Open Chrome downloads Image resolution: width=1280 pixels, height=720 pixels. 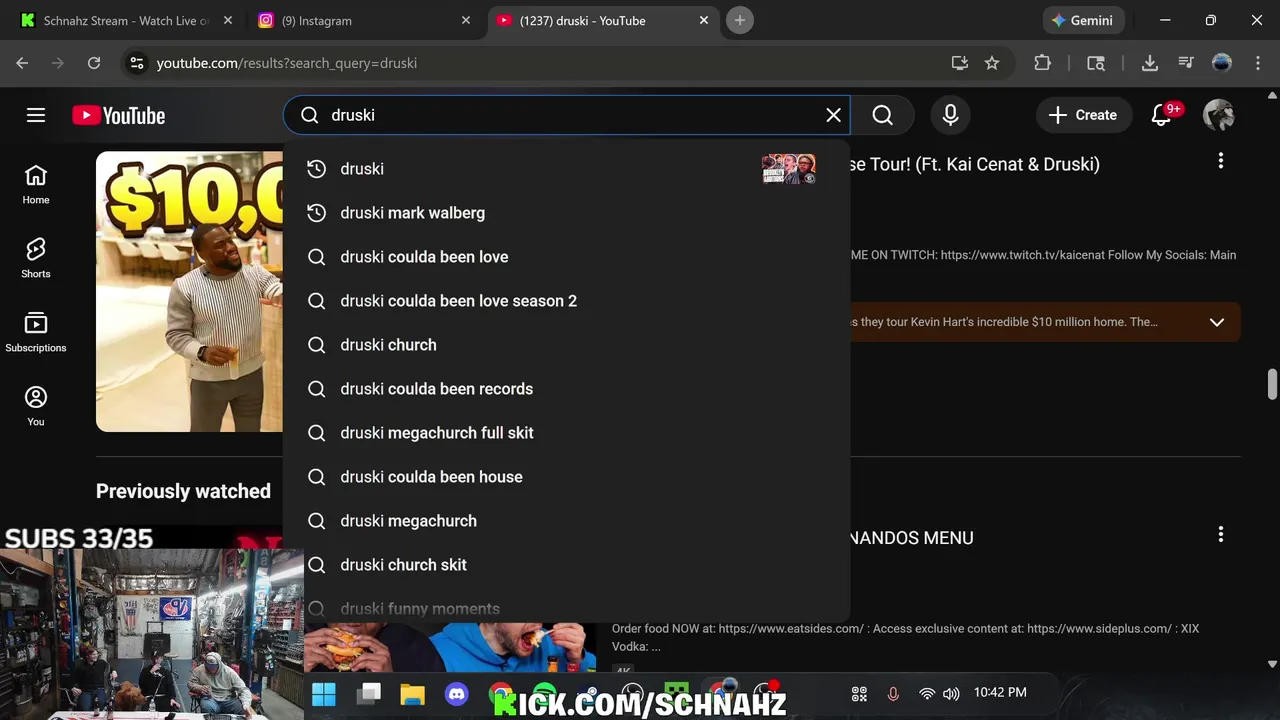[1150, 63]
